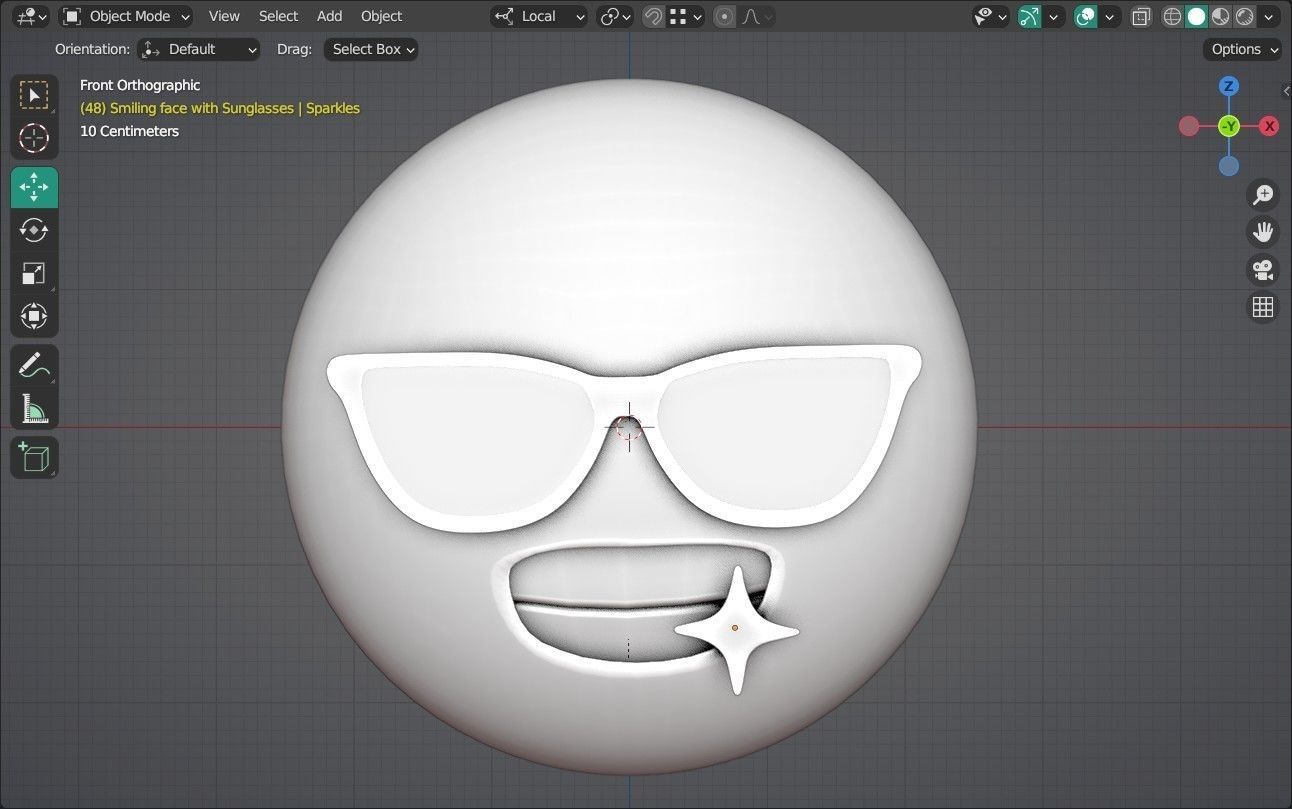
Task: Click the 'Front Orthographic' text label
Action: point(140,85)
